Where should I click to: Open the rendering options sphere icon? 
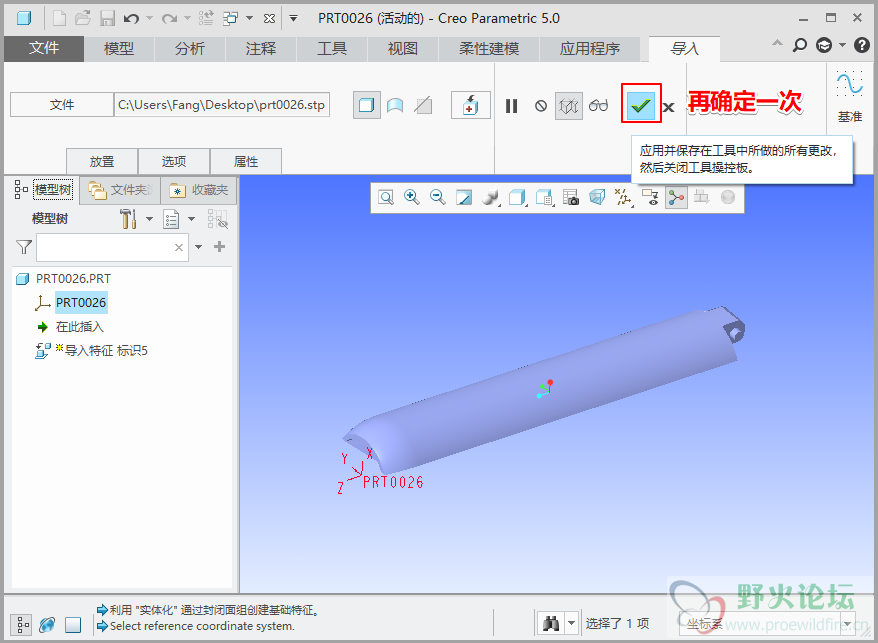490,197
